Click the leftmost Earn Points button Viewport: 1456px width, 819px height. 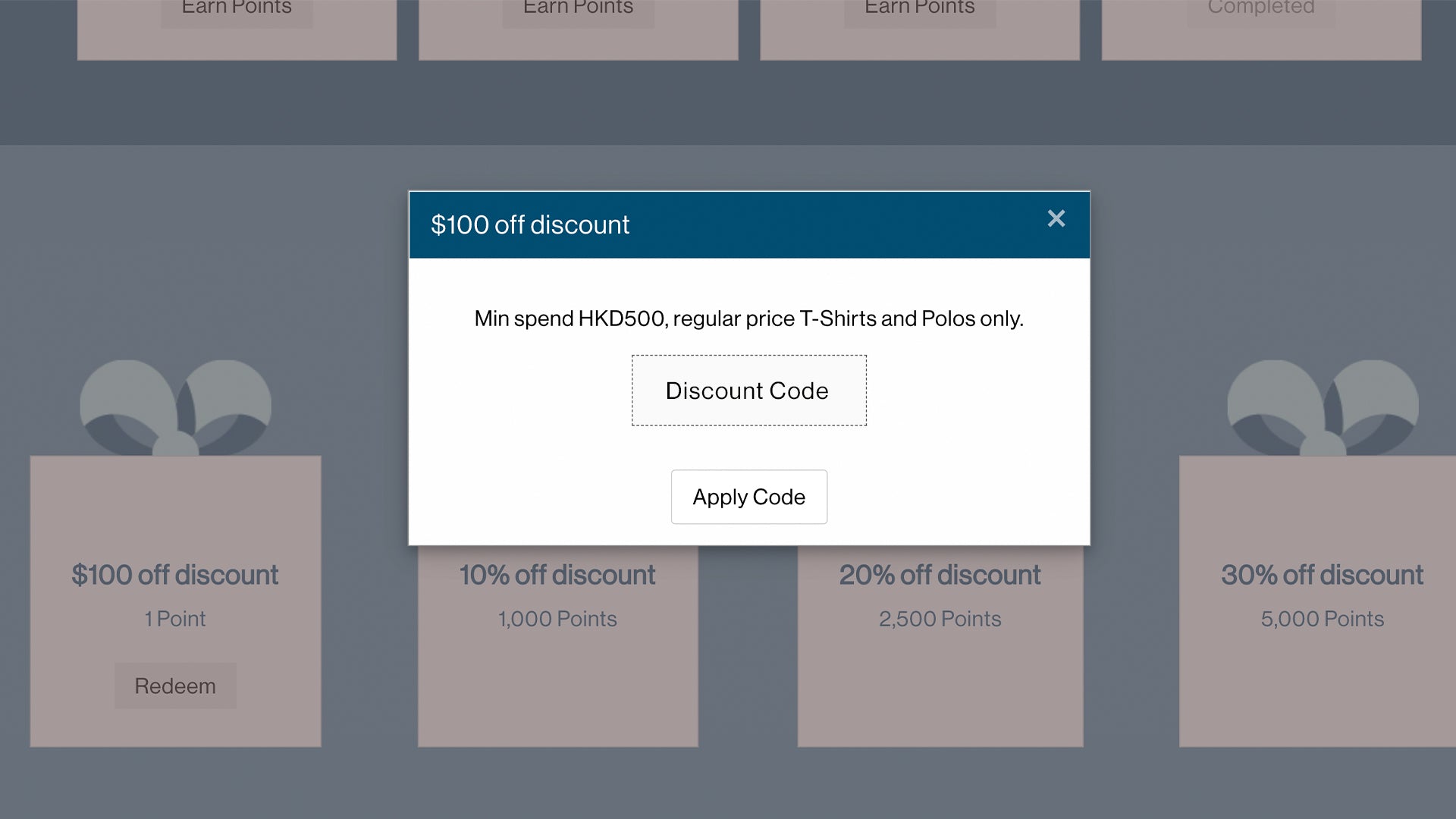tap(237, 11)
